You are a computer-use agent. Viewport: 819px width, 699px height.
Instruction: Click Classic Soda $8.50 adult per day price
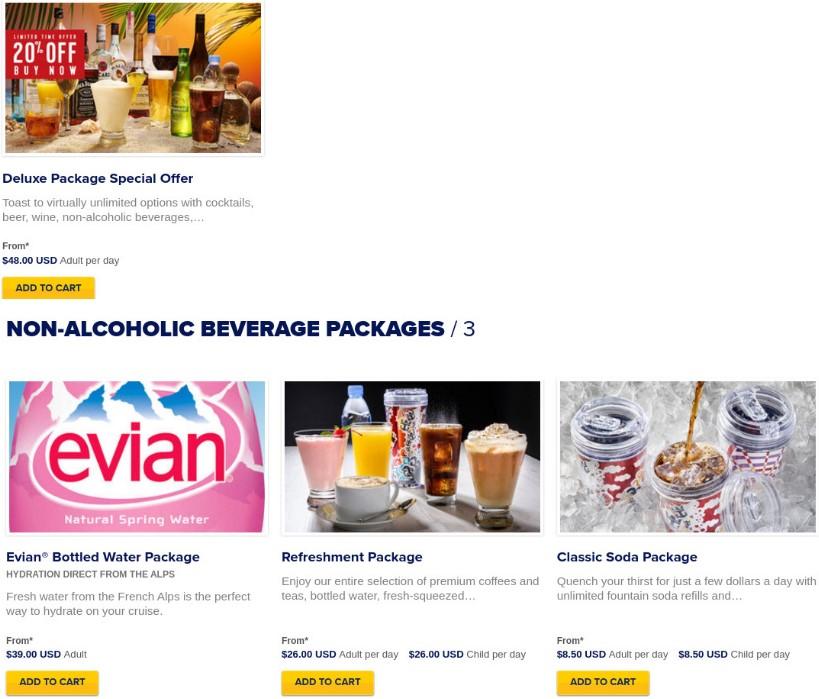click(612, 654)
